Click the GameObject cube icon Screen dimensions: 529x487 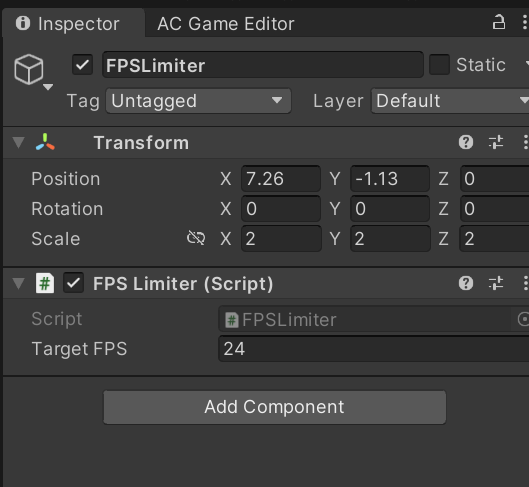click(29, 69)
